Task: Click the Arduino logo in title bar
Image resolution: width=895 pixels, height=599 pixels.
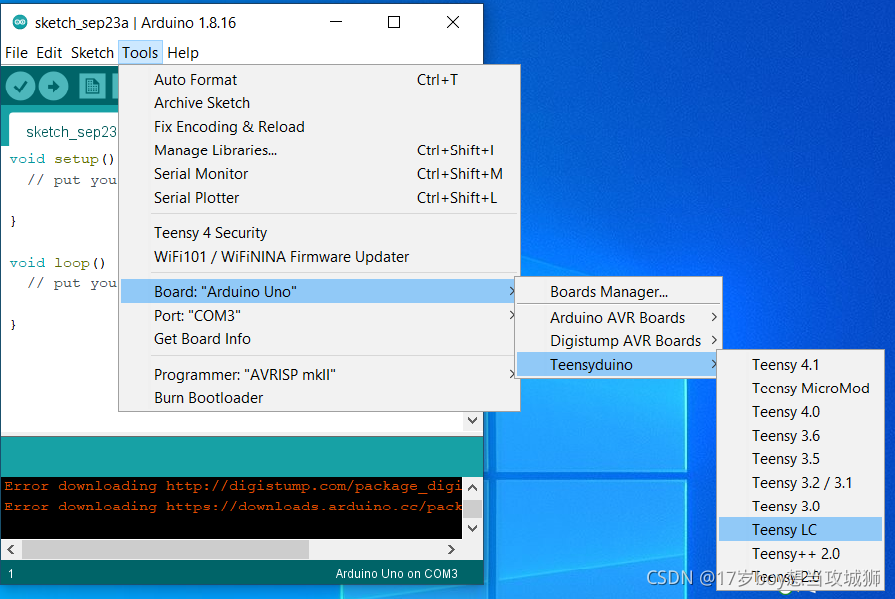Action: (20, 22)
